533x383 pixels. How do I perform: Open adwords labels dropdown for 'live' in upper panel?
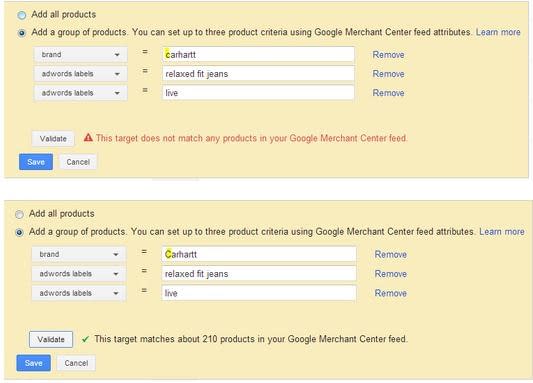(81, 93)
